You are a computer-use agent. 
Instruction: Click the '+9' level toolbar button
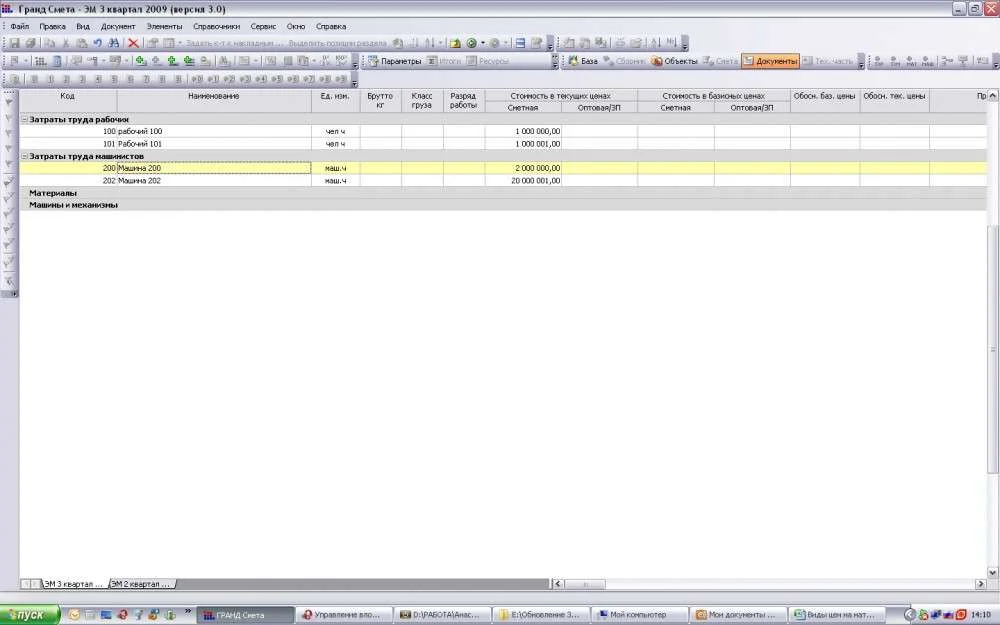341,79
